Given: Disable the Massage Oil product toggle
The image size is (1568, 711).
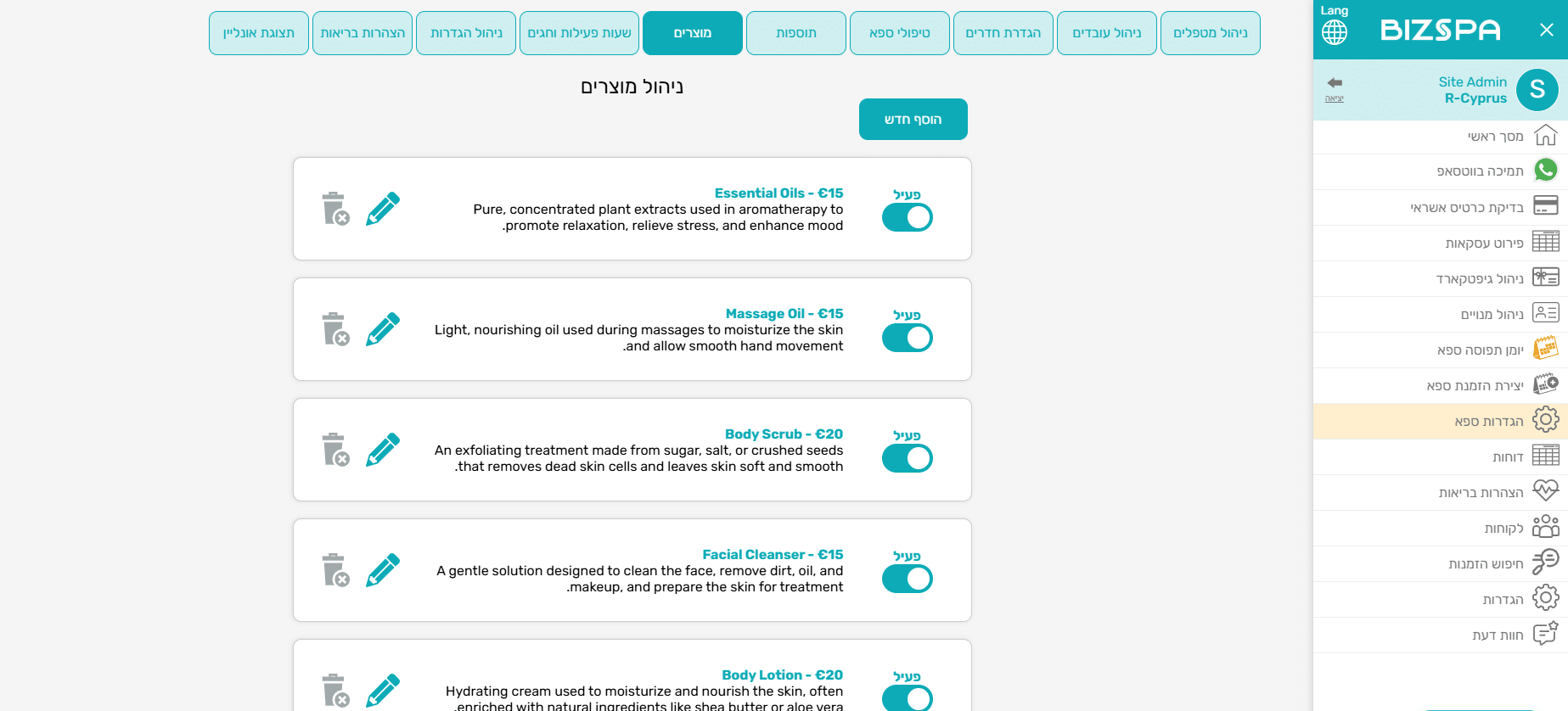Looking at the screenshot, I should [907, 339].
